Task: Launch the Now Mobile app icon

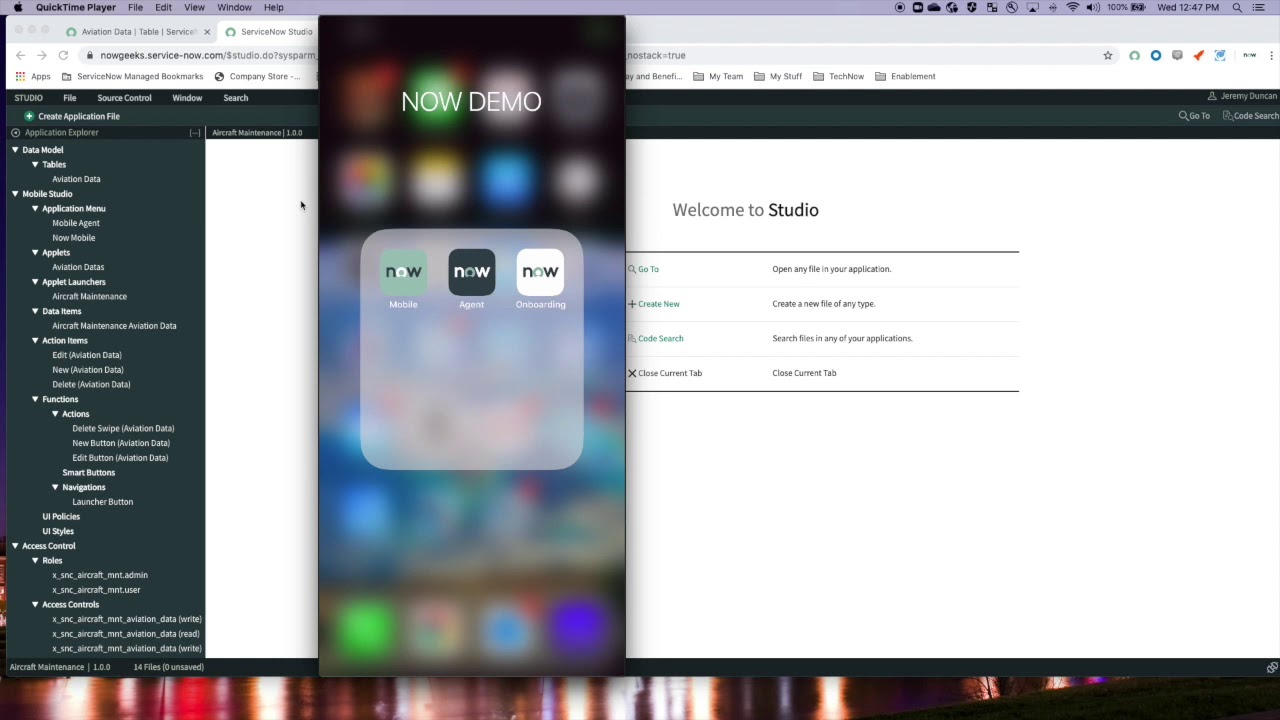Action: pyautogui.click(x=403, y=271)
